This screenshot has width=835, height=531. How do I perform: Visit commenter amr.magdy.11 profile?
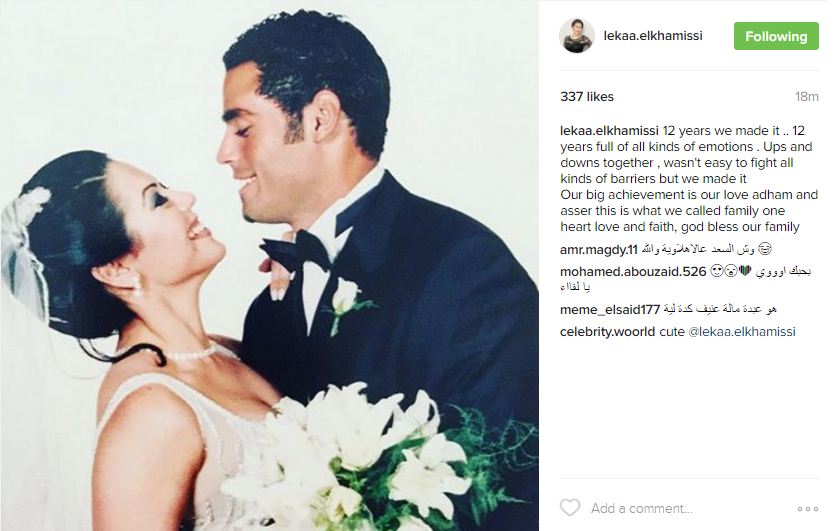(x=599, y=249)
